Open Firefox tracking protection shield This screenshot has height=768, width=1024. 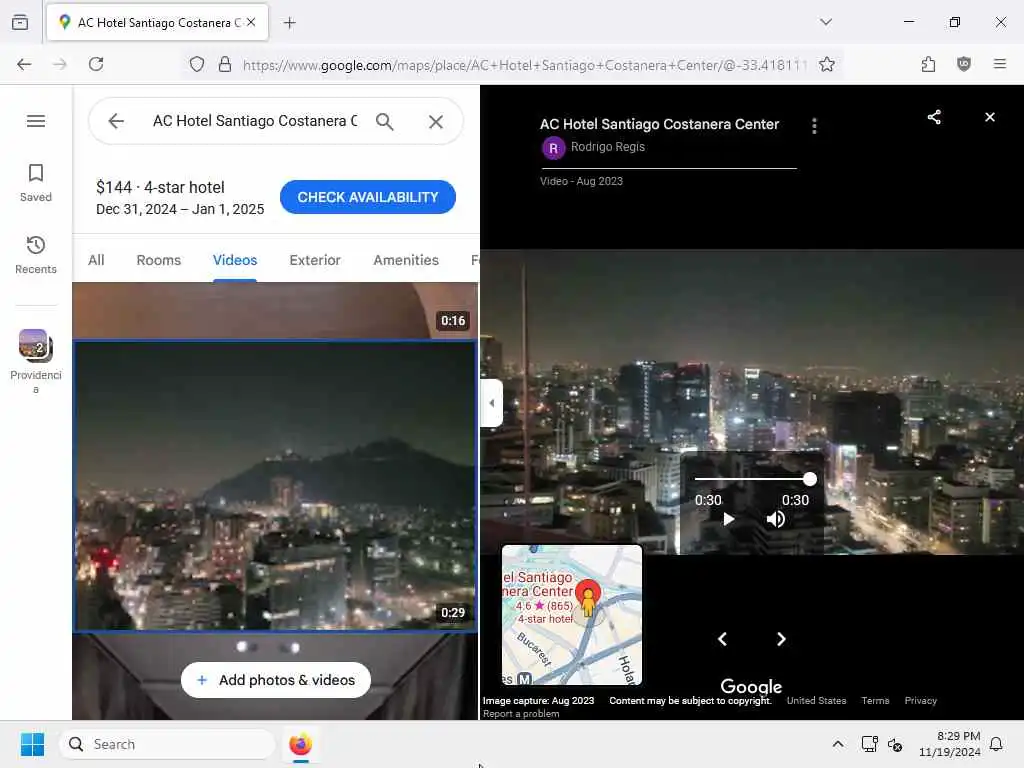(197, 64)
